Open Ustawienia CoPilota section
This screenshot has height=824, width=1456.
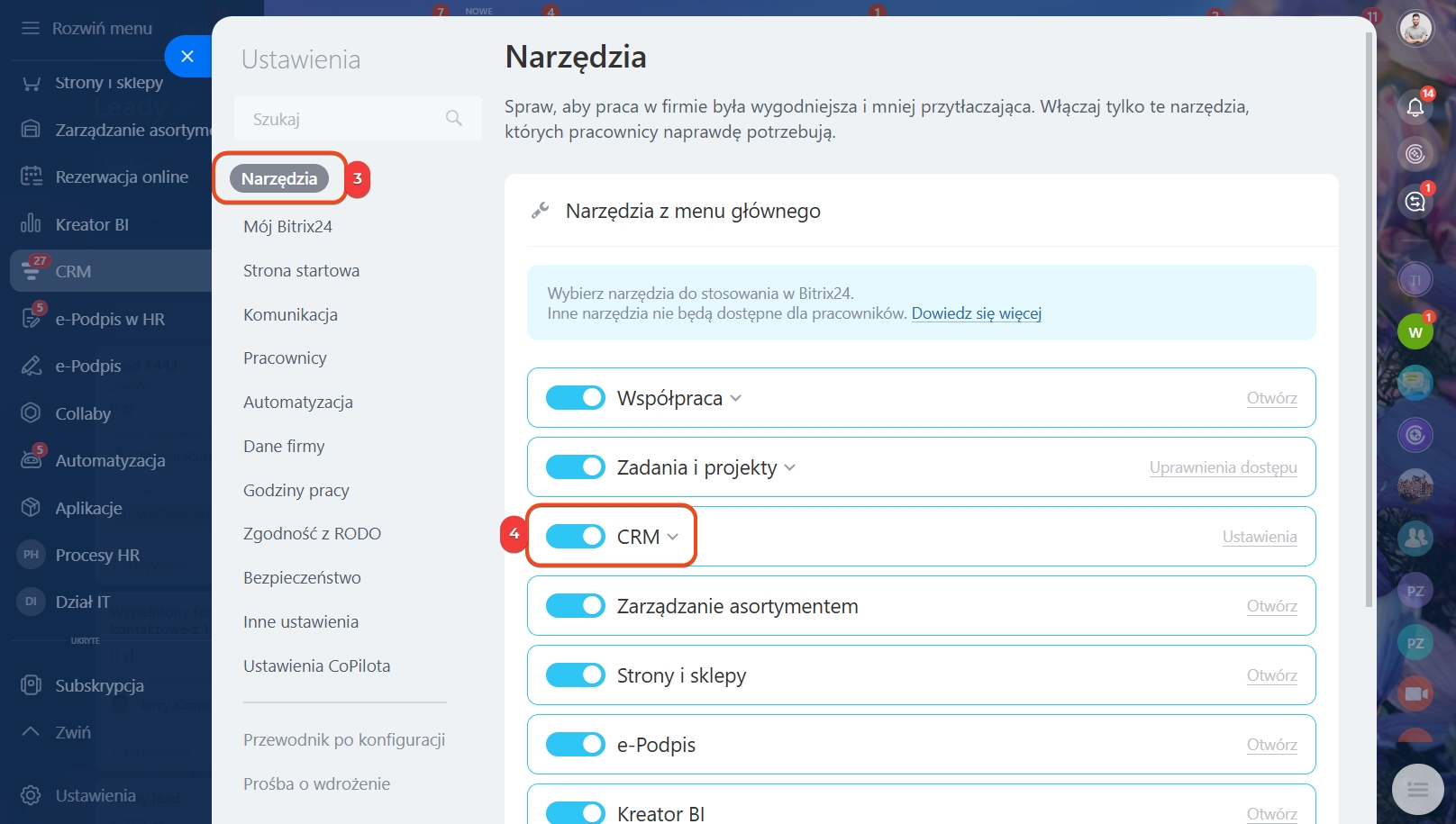316,666
